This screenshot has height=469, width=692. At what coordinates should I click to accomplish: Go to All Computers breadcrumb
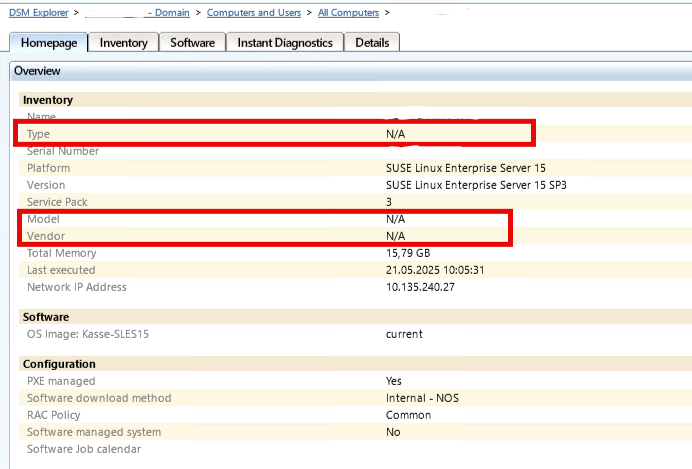(x=348, y=13)
